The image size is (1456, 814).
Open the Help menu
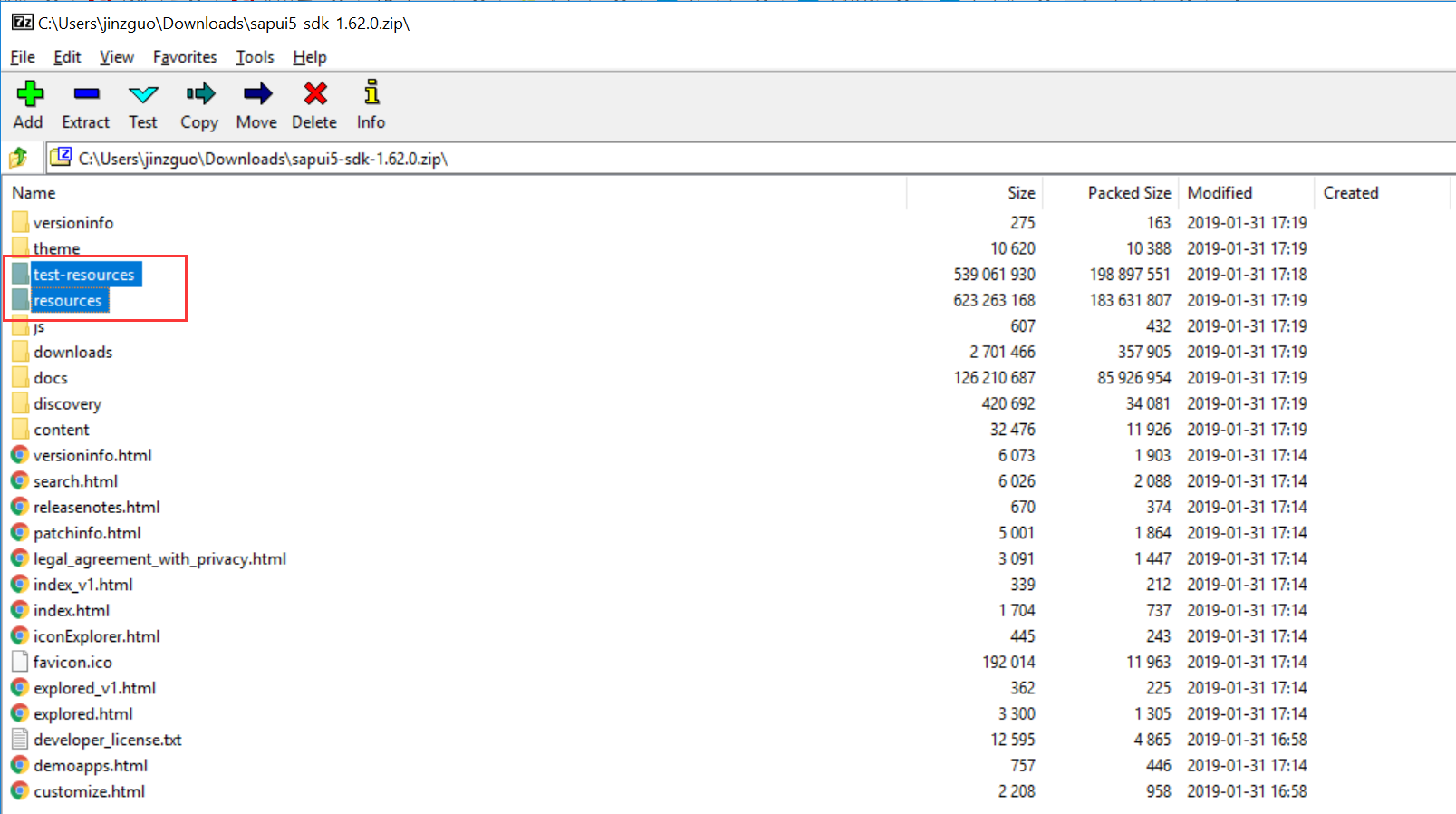tap(310, 57)
